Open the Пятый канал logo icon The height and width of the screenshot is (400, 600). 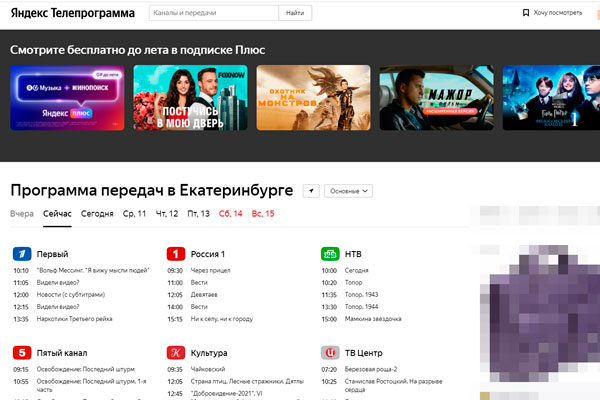pyautogui.click(x=22, y=353)
